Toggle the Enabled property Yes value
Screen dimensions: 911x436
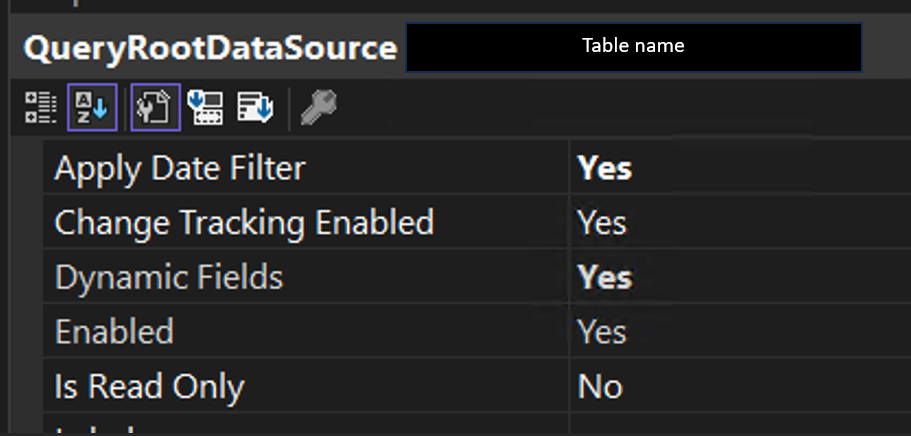740,331
